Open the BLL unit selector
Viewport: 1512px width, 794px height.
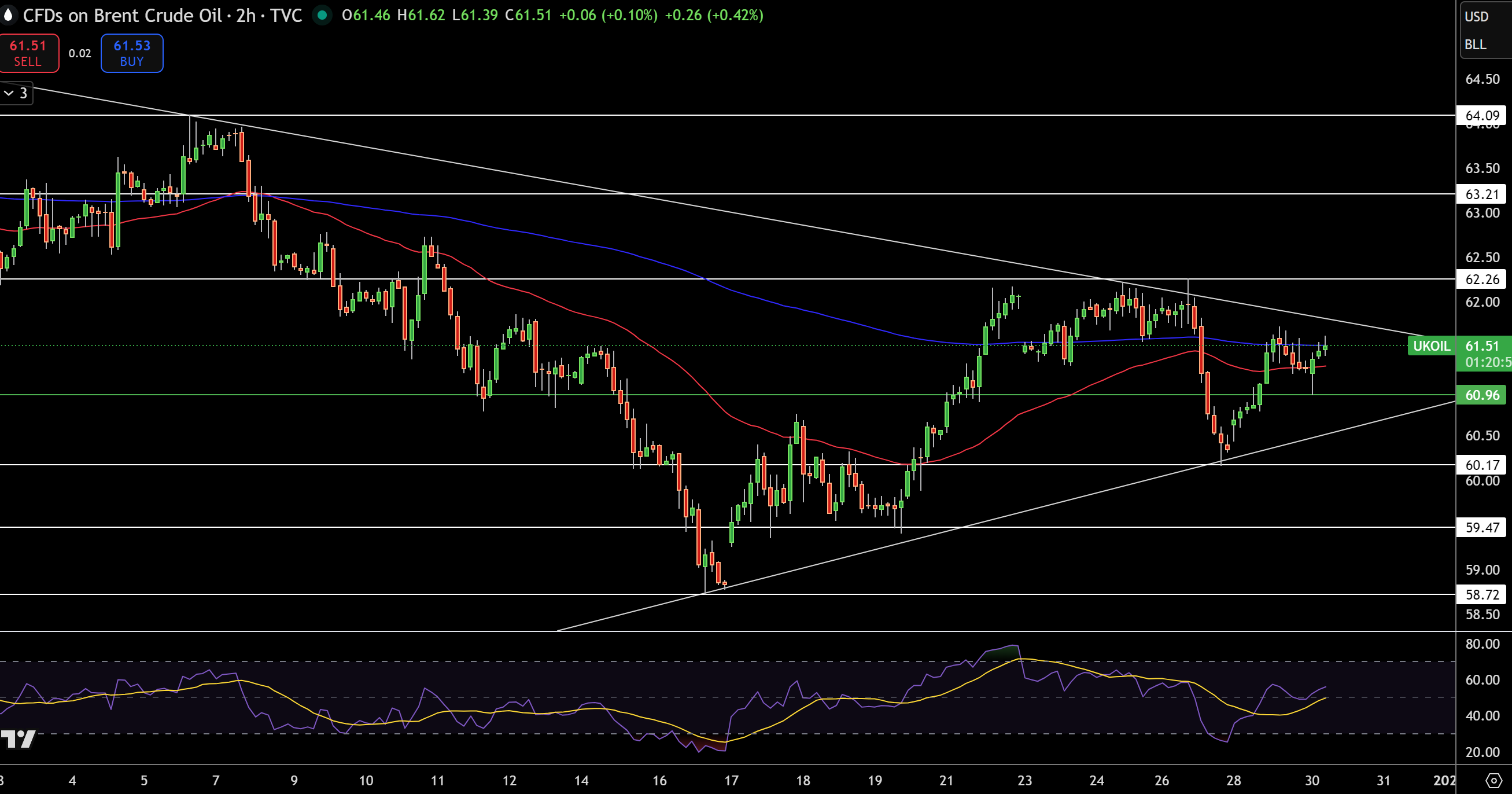click(x=1476, y=45)
